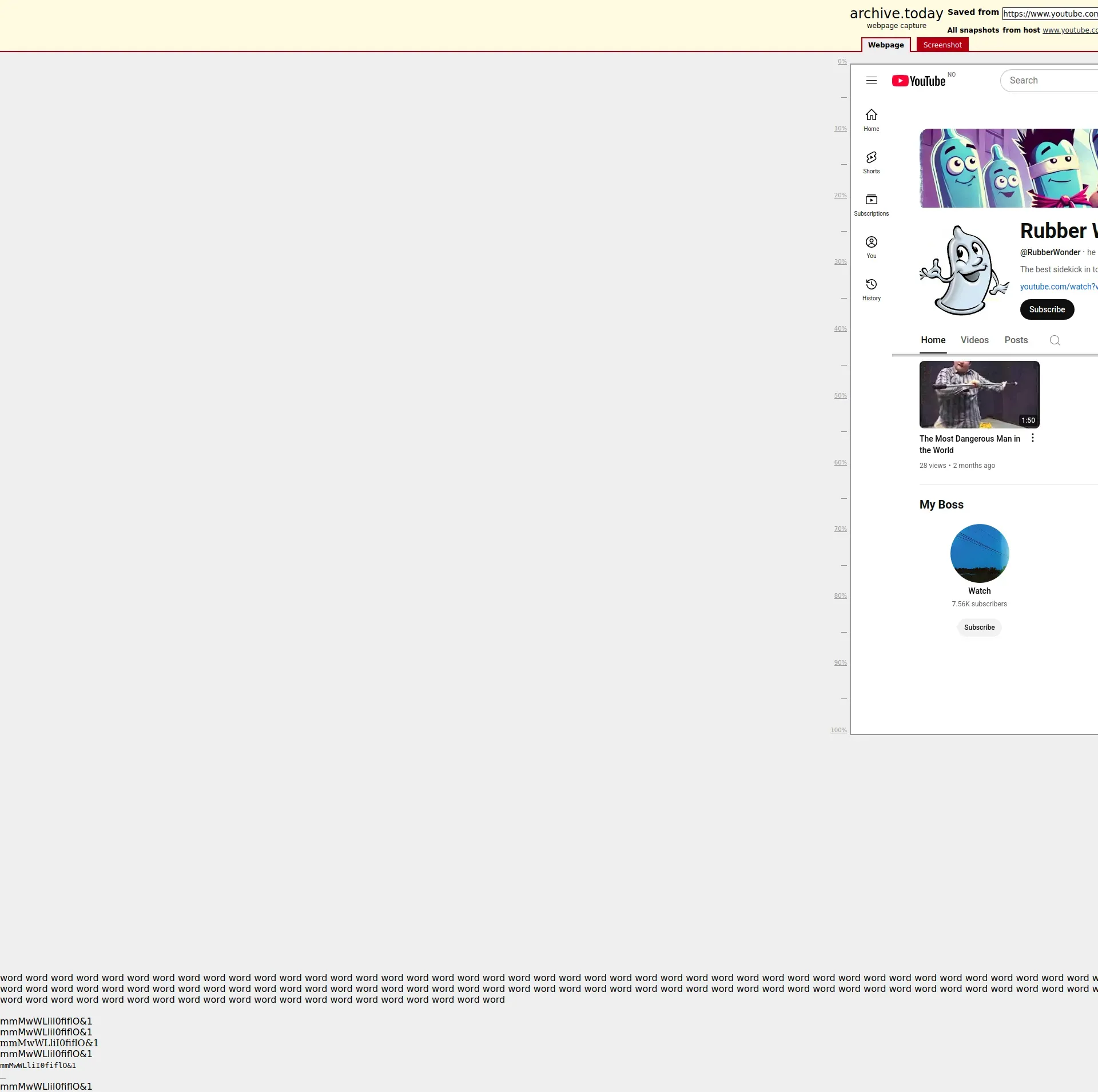Open Subscriptions in the sidebar
This screenshot has height=1092, width=1098.
(x=871, y=204)
